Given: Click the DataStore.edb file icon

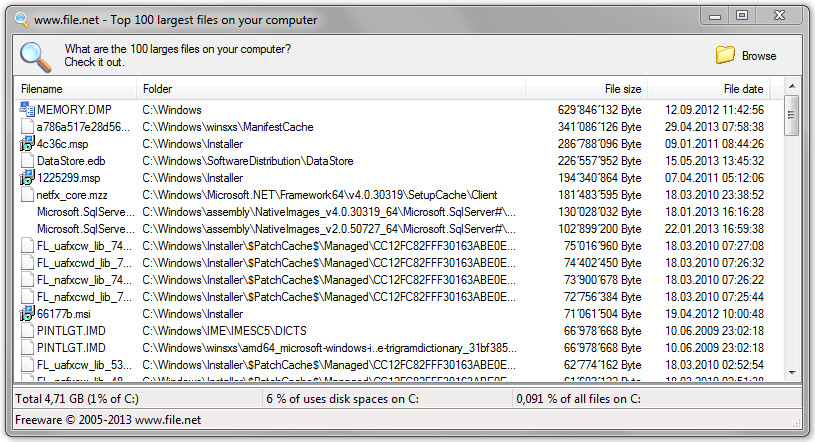Looking at the screenshot, I should (x=27, y=161).
